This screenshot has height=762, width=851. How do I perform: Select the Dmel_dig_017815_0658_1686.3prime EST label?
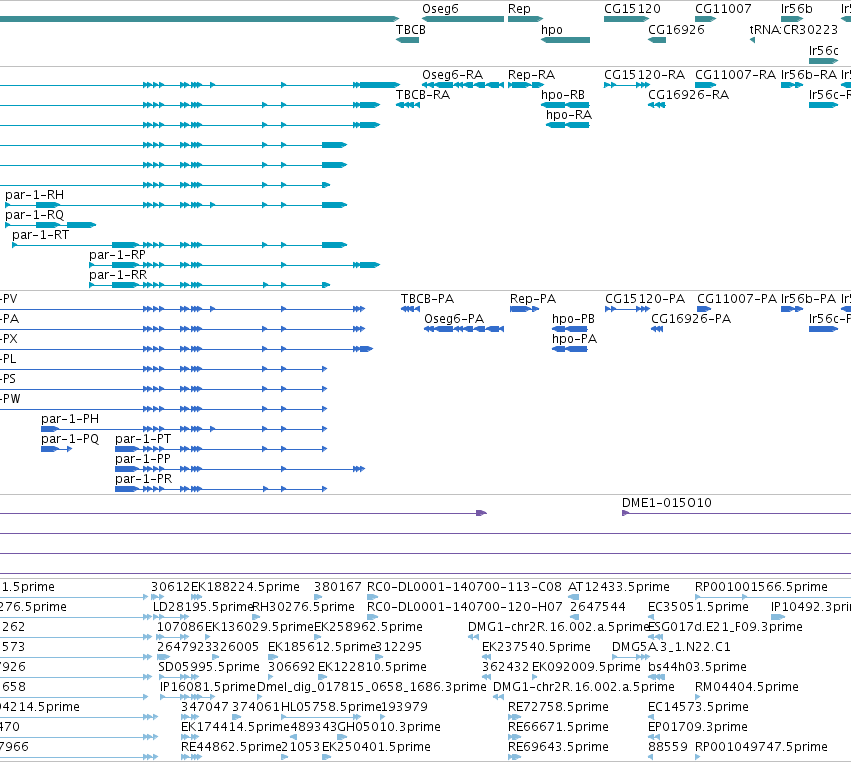(x=372, y=687)
